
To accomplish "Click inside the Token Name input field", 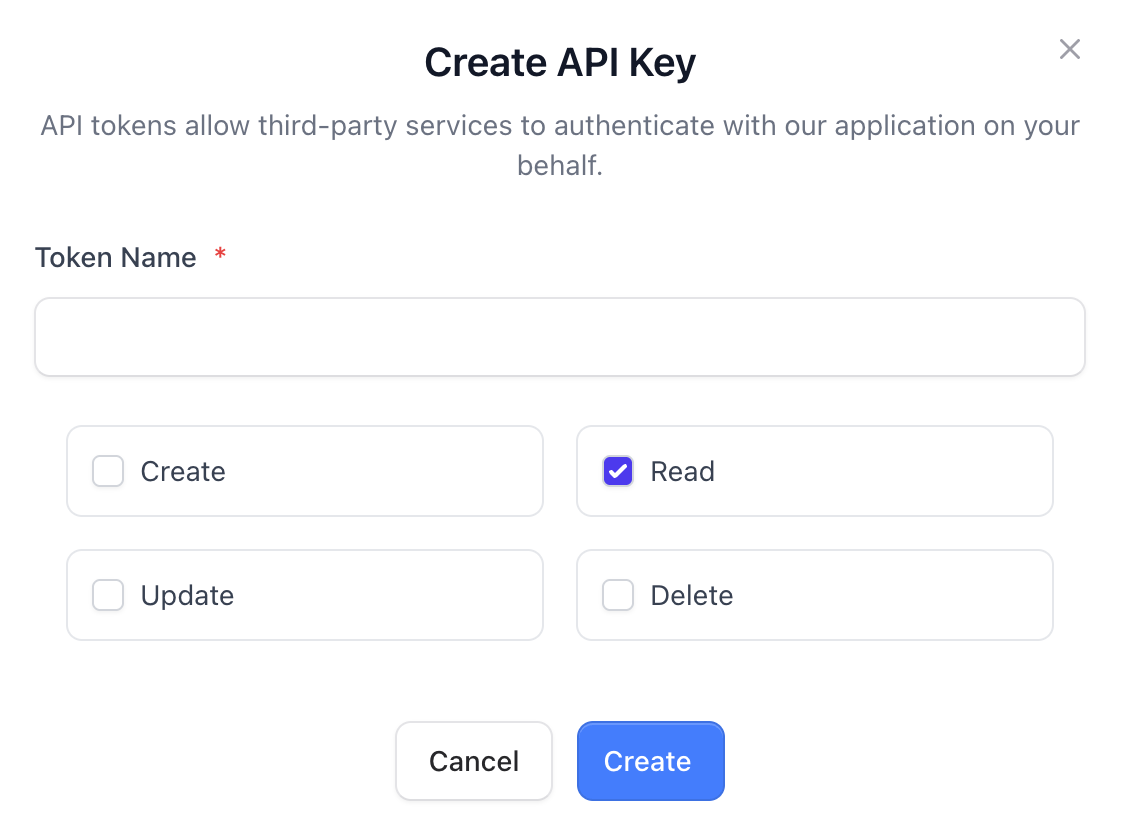I will [x=560, y=335].
